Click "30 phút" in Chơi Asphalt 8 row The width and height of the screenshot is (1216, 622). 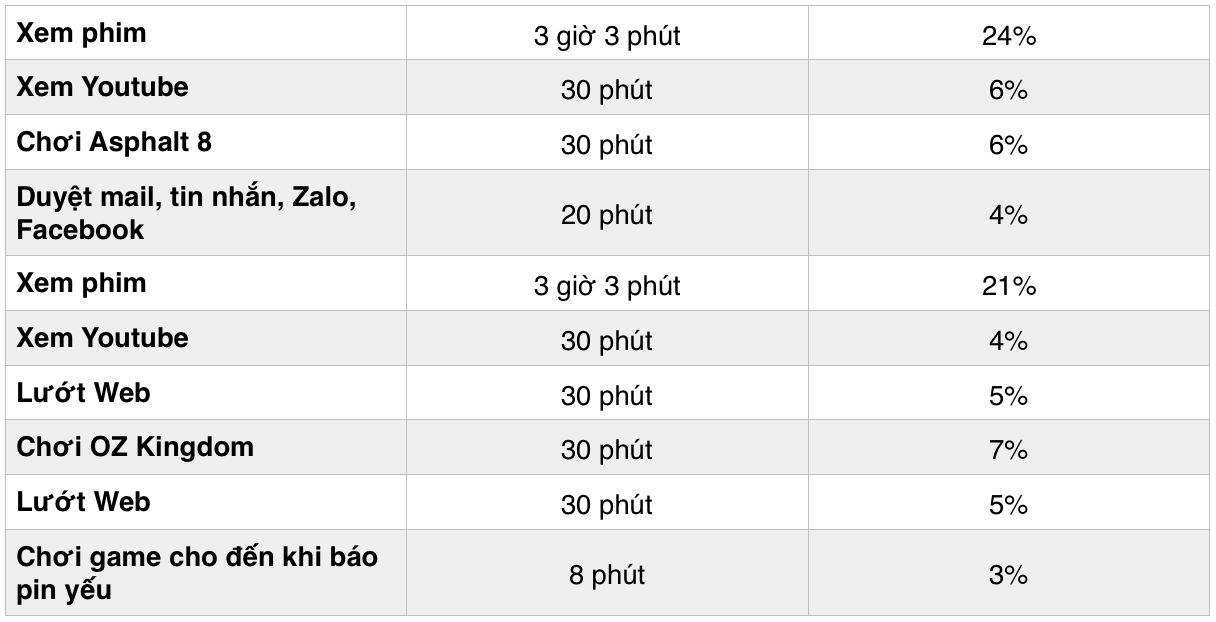[x=607, y=145]
